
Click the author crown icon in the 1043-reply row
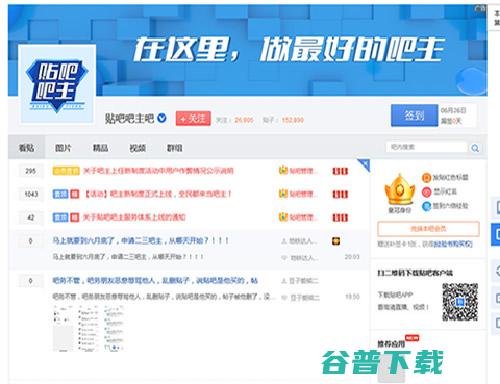283,194
